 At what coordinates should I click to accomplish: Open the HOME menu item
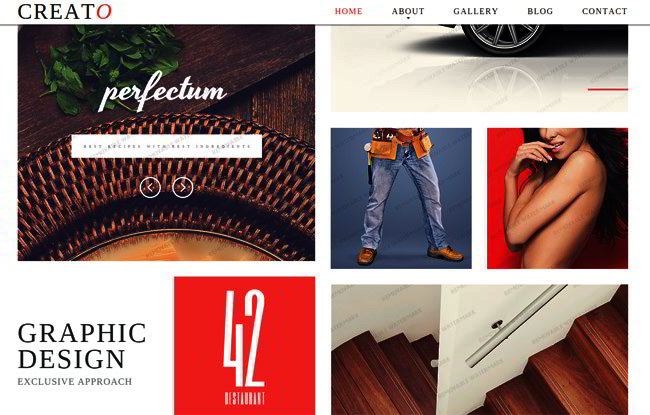[x=348, y=12]
